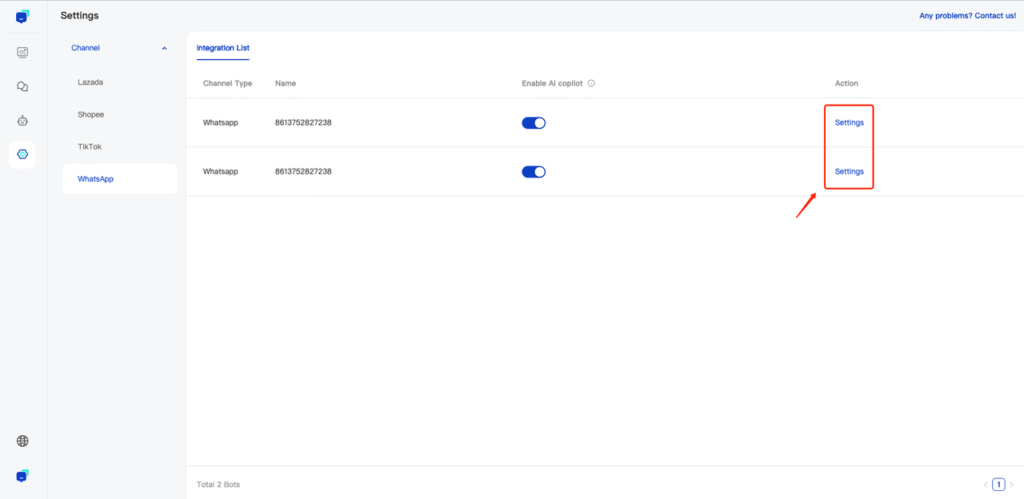Open Settings link in second Whatsapp row
Image resolution: width=1024 pixels, height=499 pixels.
tap(849, 172)
